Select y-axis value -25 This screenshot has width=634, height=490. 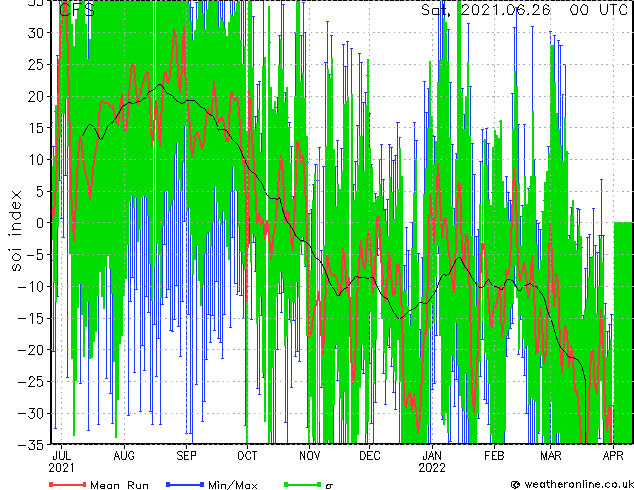pyautogui.click(x=30, y=381)
